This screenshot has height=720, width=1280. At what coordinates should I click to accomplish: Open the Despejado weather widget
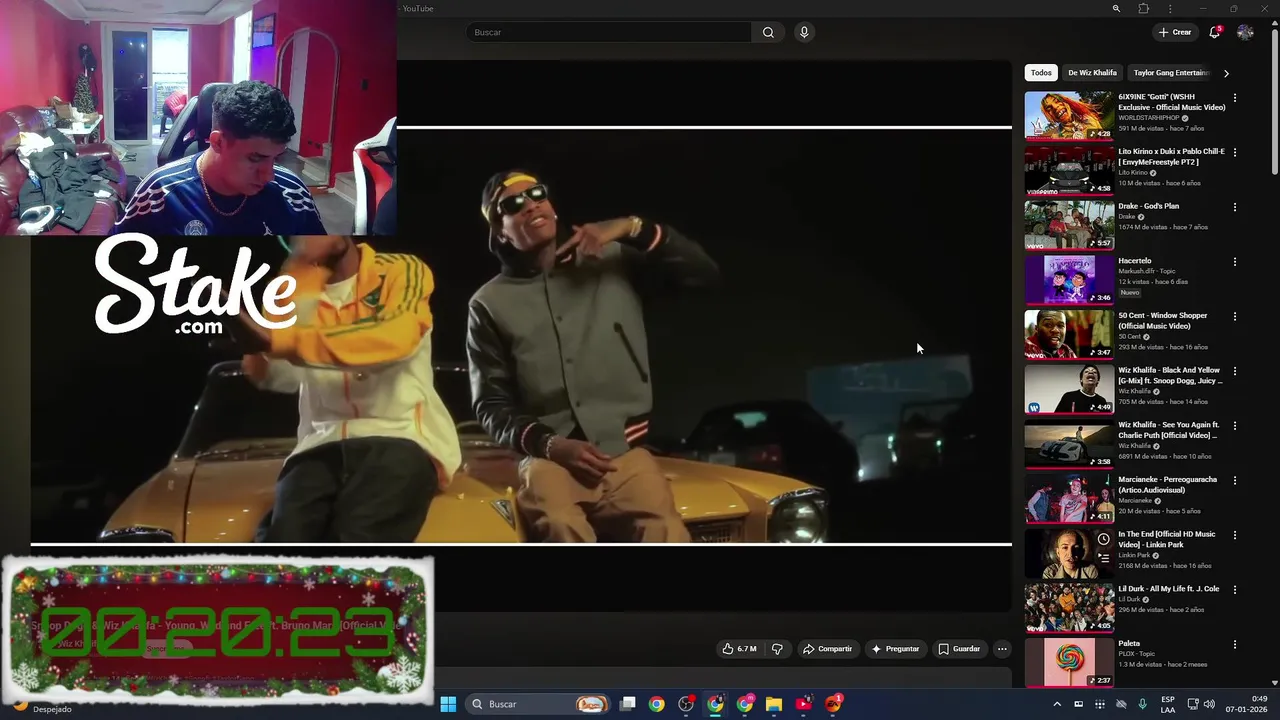click(43, 707)
